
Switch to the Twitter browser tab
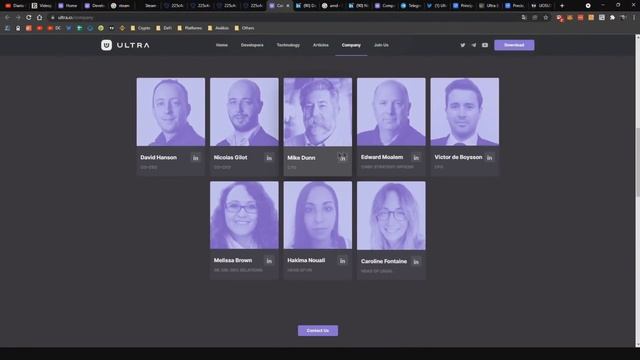point(436,6)
